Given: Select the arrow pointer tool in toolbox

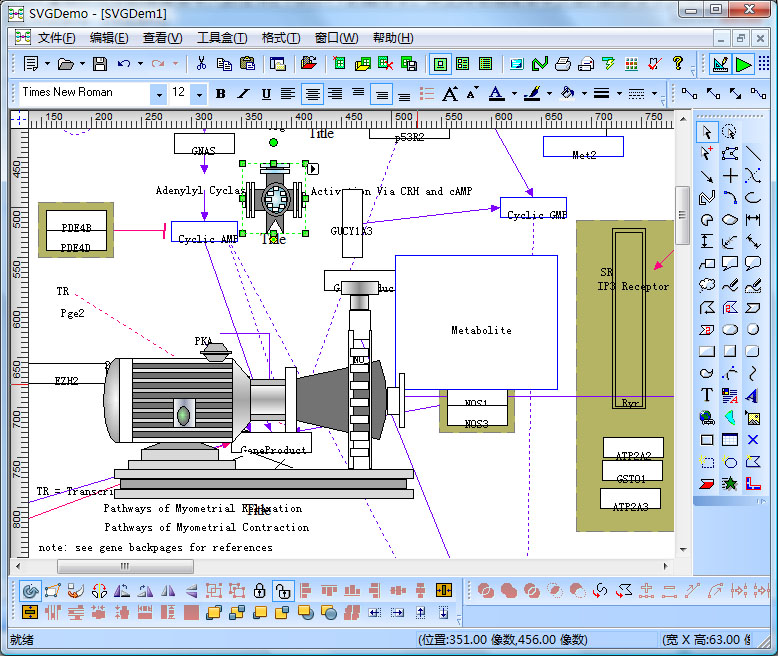Looking at the screenshot, I should pyautogui.click(x=707, y=132).
